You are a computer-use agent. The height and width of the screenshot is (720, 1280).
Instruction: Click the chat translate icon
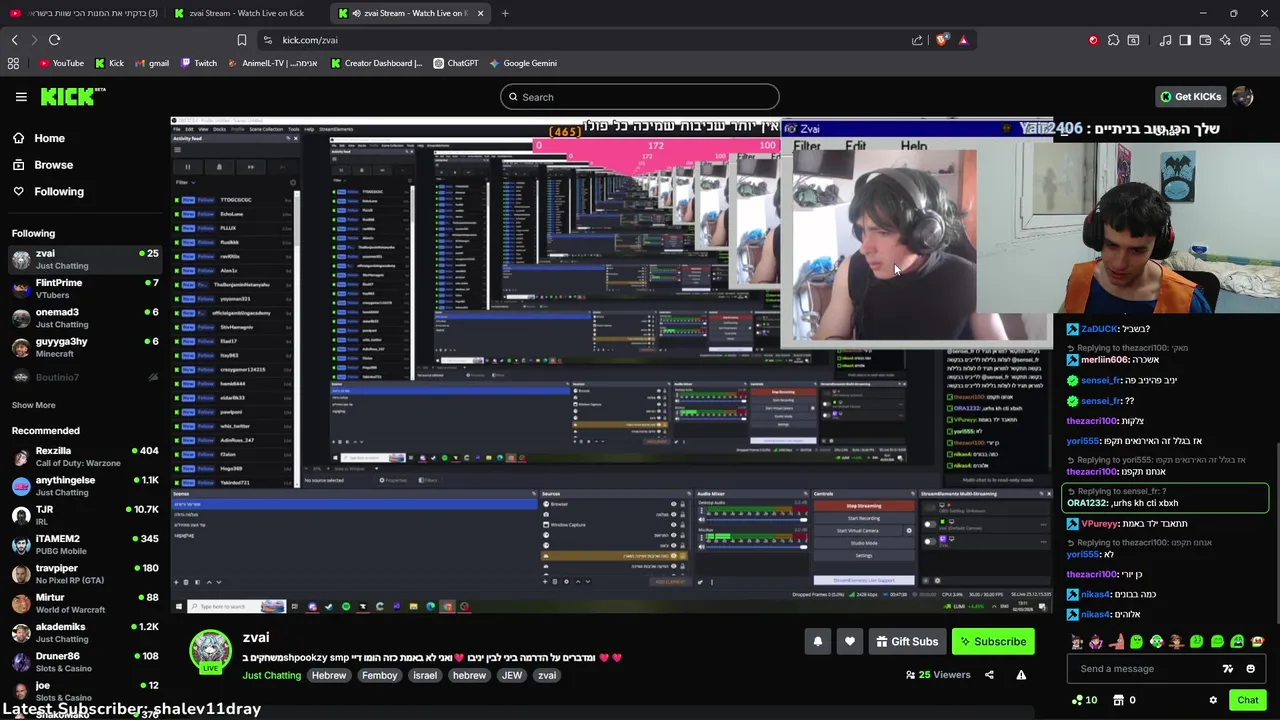pos(1228,669)
